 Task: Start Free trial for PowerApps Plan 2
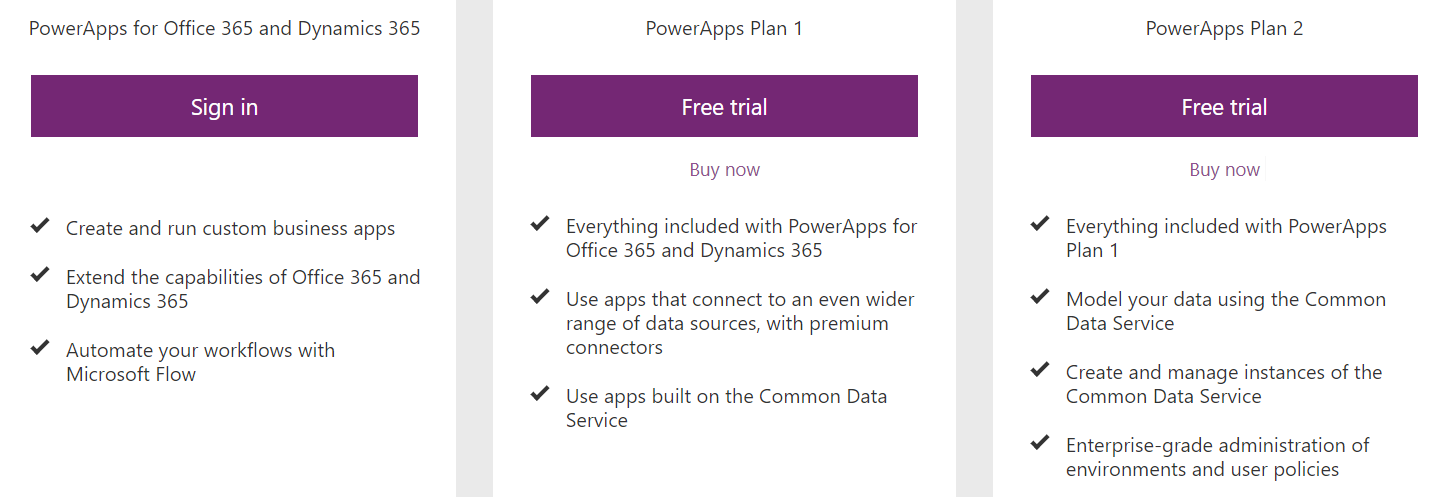click(x=1224, y=106)
